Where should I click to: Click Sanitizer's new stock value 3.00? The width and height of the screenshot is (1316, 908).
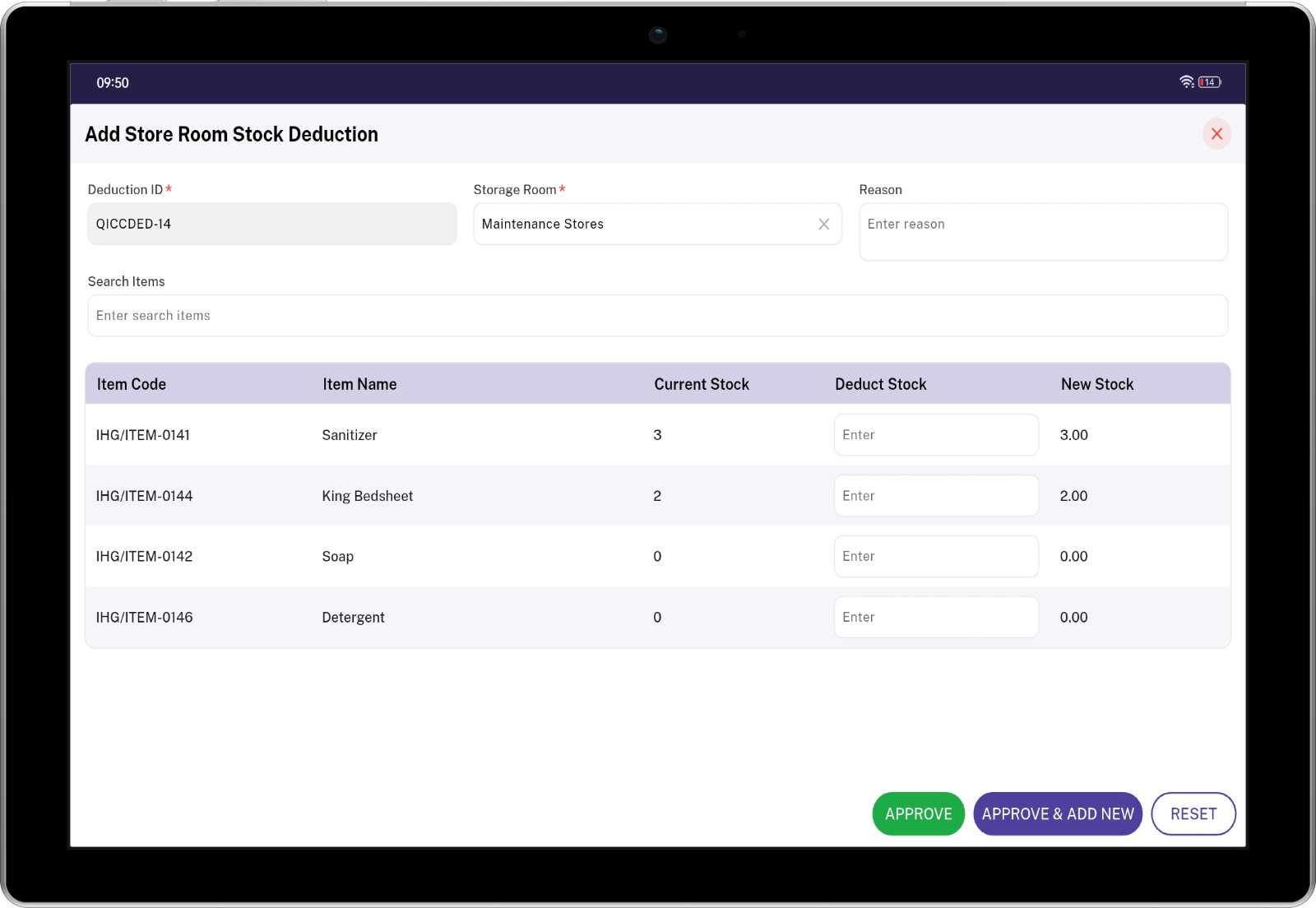pyautogui.click(x=1073, y=435)
